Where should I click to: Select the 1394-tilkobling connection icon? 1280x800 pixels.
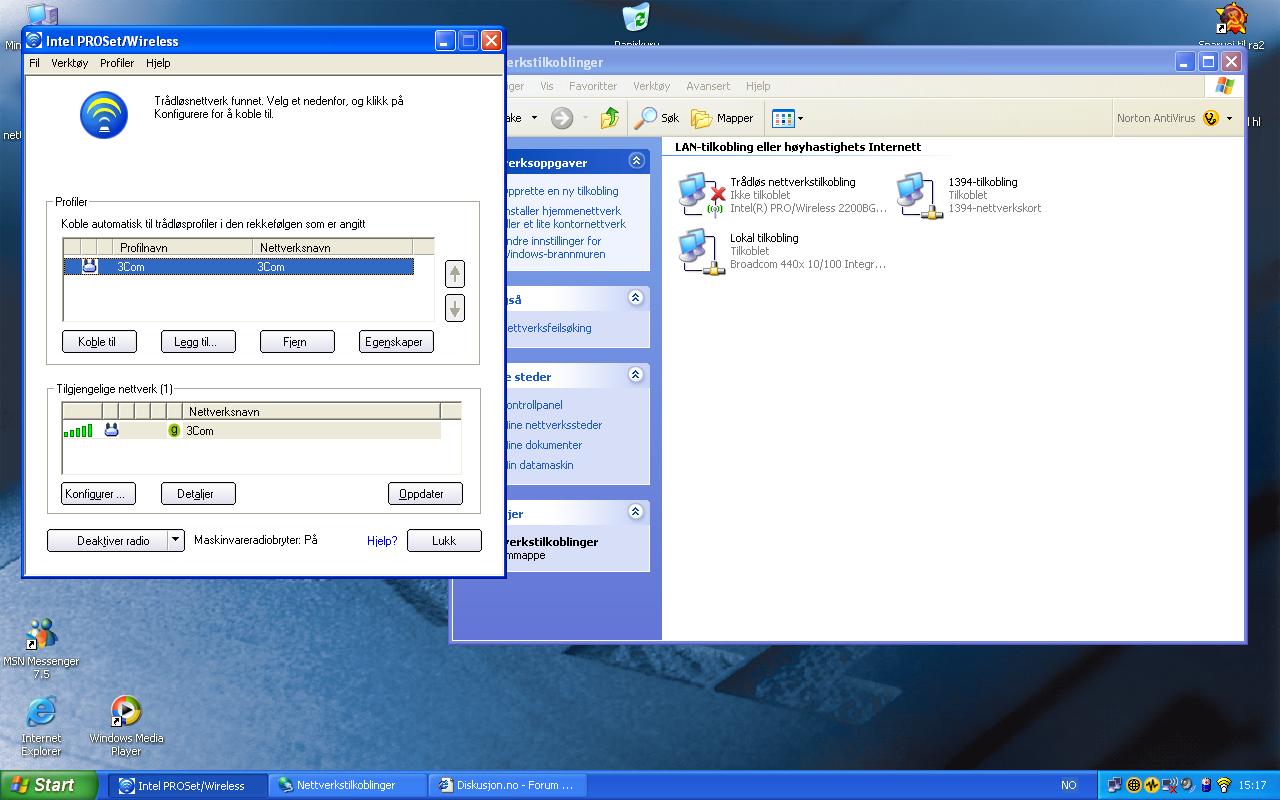[x=919, y=195]
